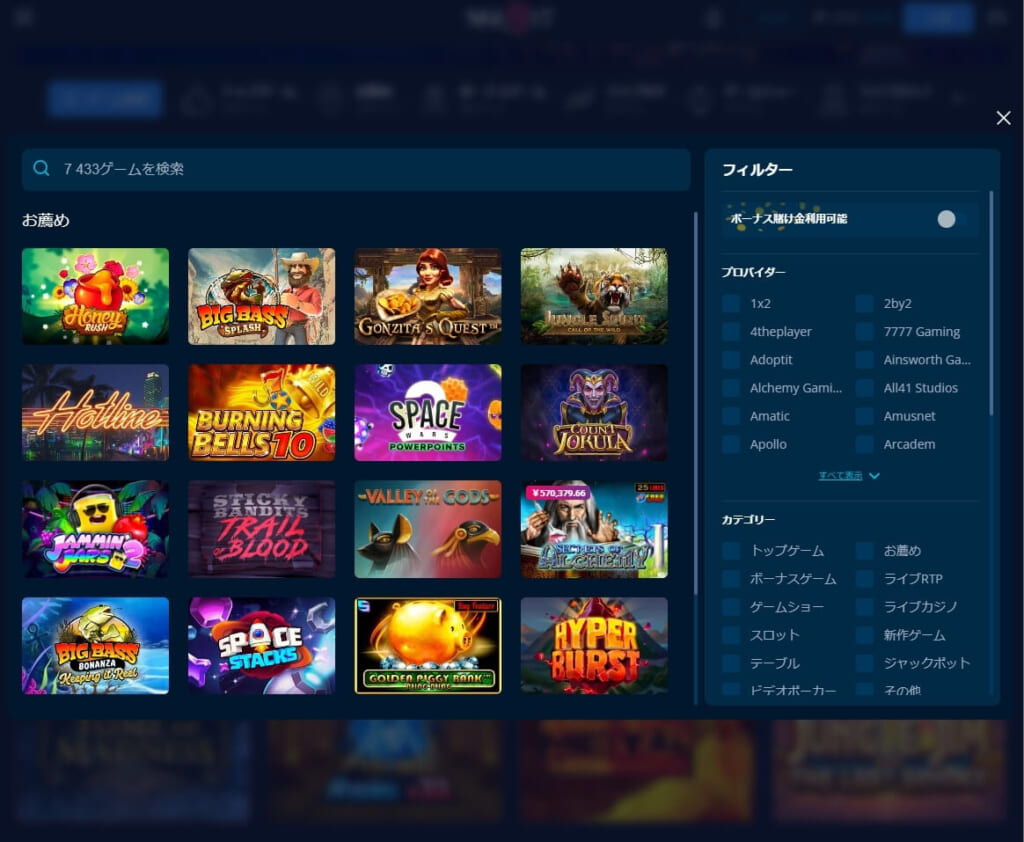Select the Count Jokula game
Screen dimensions: 1024x842
click(594, 412)
